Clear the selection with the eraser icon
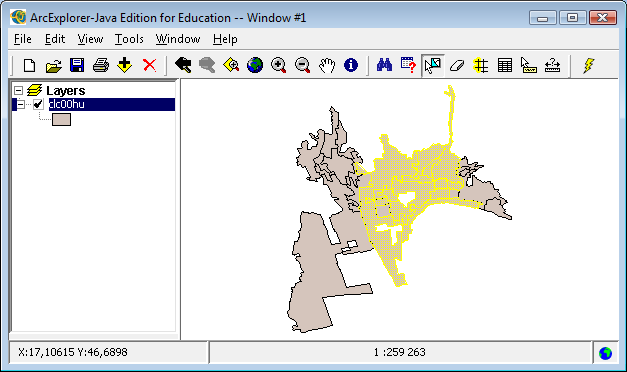Viewport: 627px width, 372px height. tap(457, 65)
